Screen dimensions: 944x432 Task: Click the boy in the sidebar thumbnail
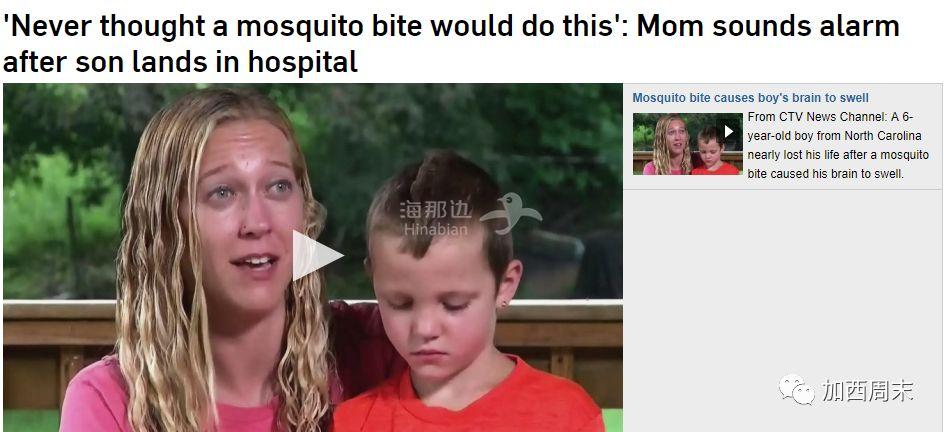tap(715, 152)
